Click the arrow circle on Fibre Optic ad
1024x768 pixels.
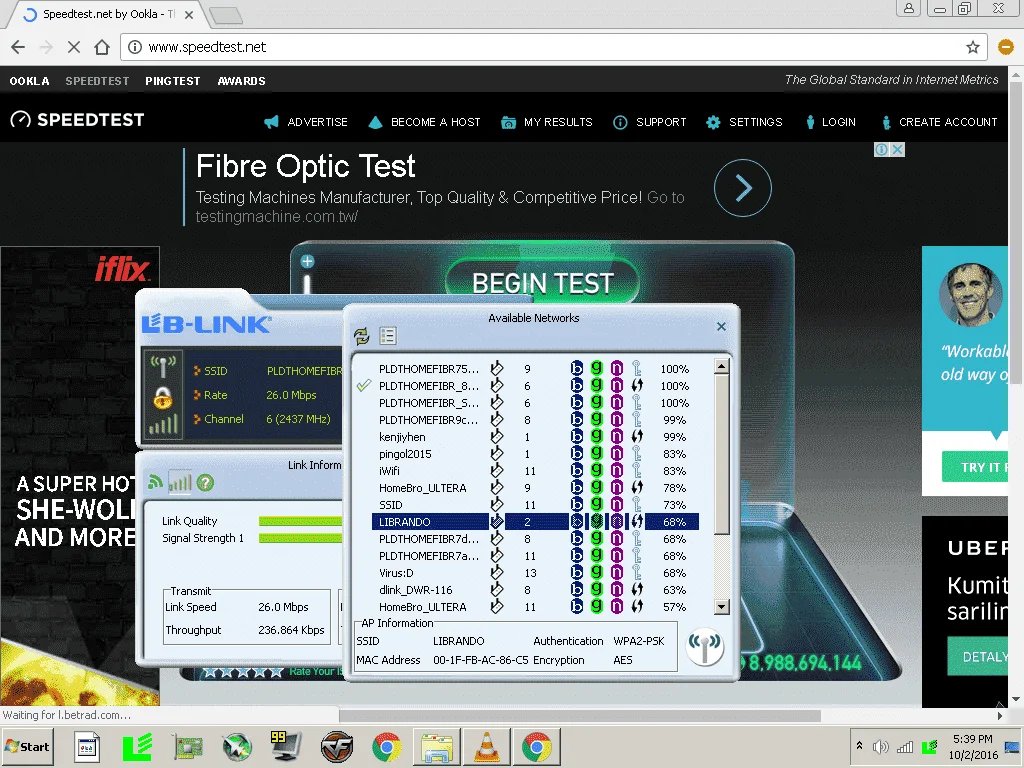743,188
